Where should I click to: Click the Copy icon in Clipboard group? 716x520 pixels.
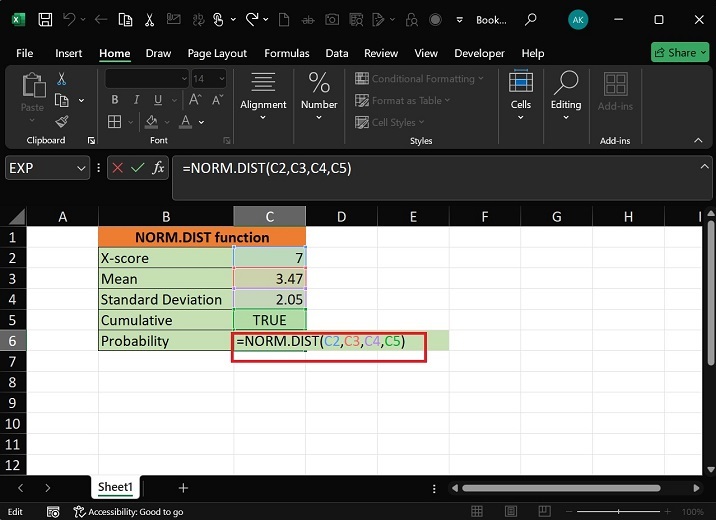click(62, 100)
